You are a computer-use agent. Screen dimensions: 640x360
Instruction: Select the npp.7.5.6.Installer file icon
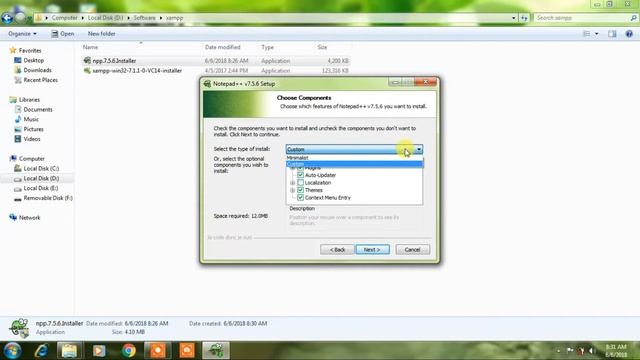tap(87, 60)
